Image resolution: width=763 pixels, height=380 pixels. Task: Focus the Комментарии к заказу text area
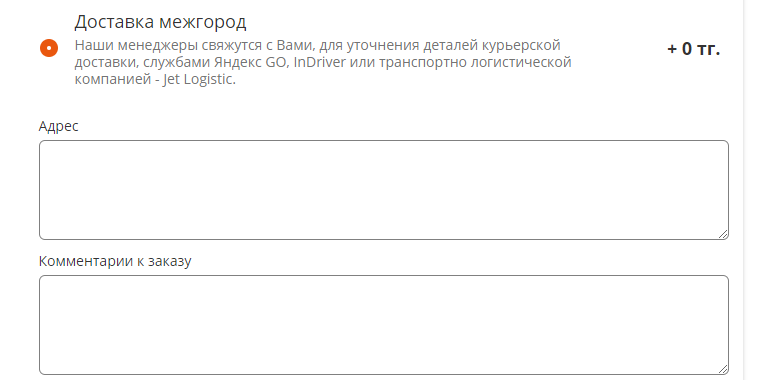(x=383, y=325)
